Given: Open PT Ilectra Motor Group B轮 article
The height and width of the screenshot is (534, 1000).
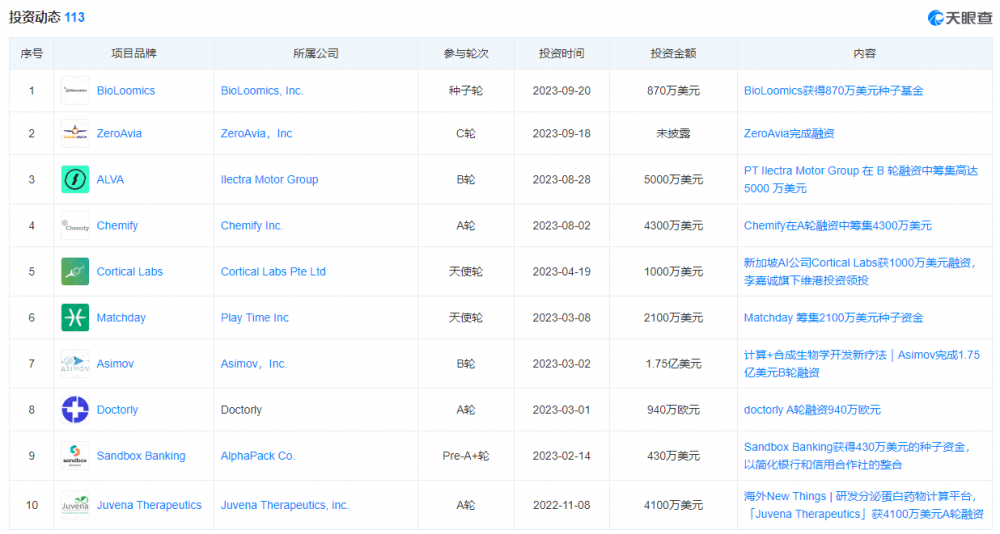Looking at the screenshot, I should click(x=861, y=179).
